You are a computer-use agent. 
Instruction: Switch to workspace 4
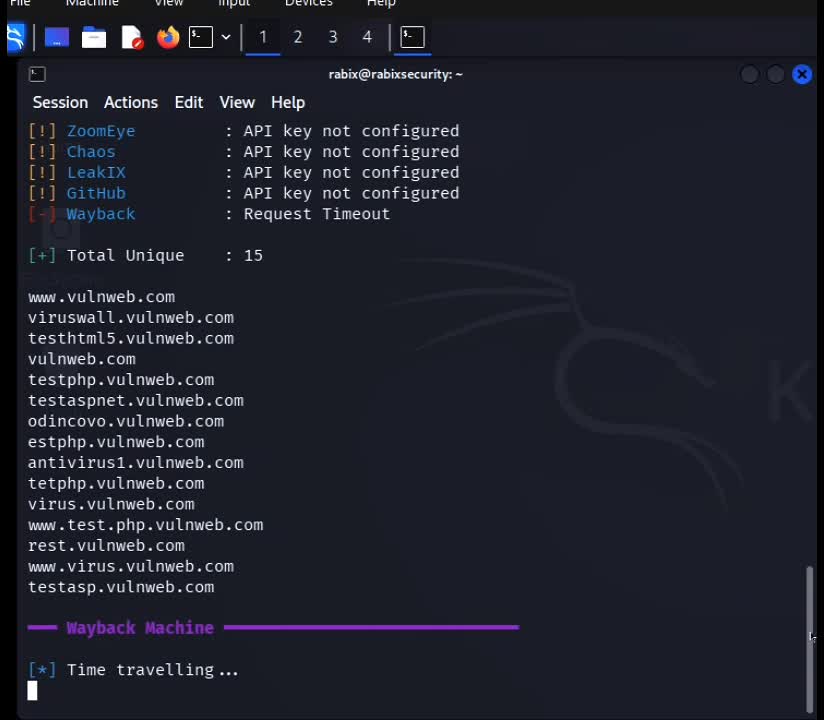(367, 37)
